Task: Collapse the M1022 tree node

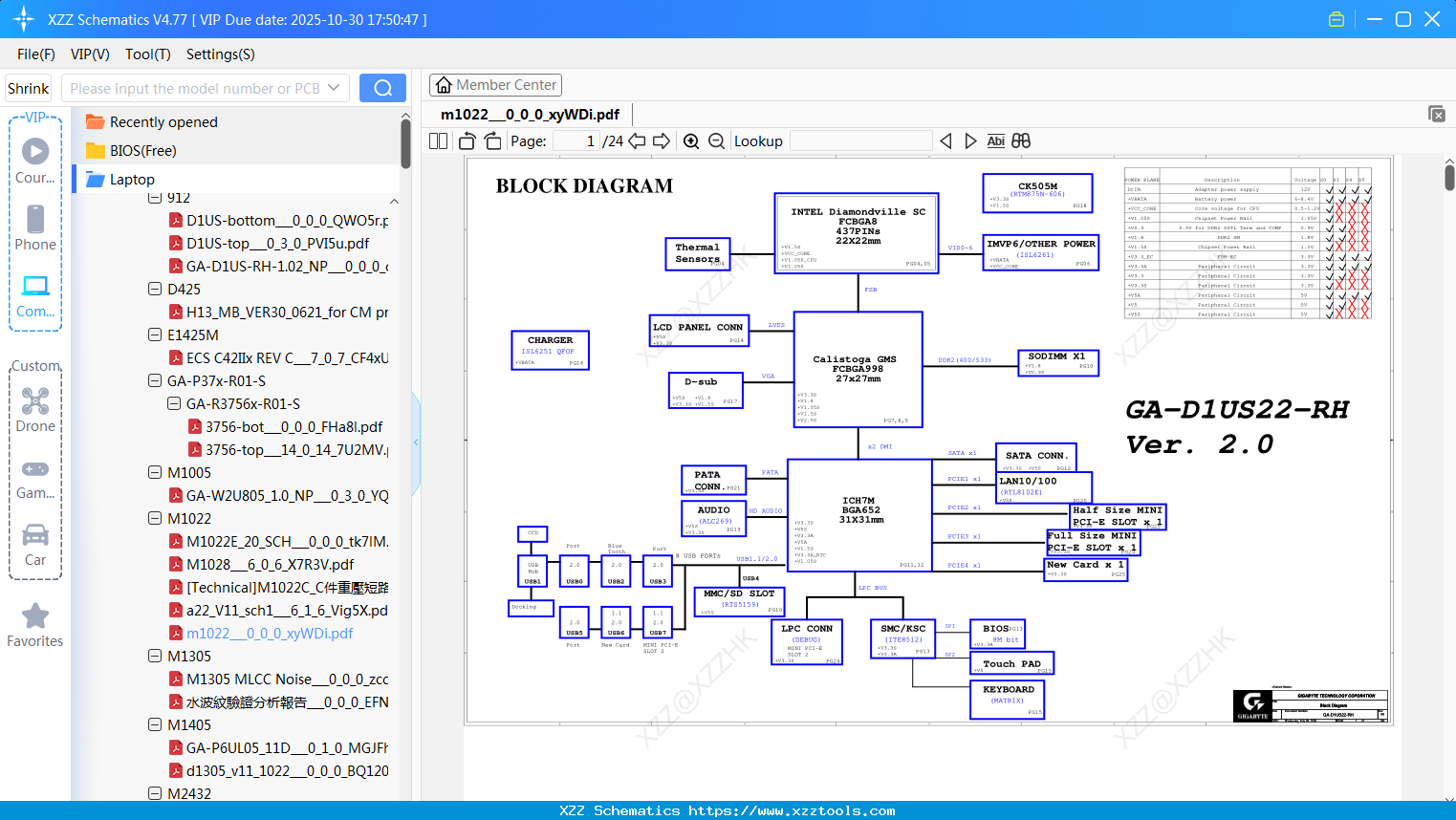Action: pos(155,518)
